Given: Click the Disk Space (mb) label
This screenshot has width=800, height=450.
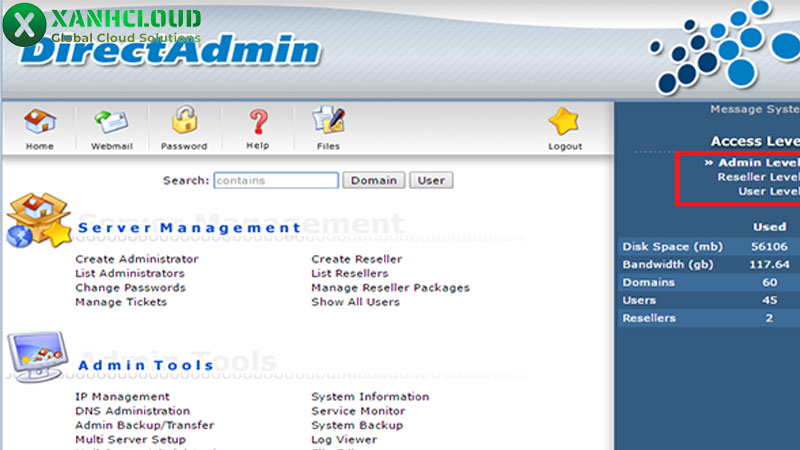Looking at the screenshot, I should coord(672,246).
